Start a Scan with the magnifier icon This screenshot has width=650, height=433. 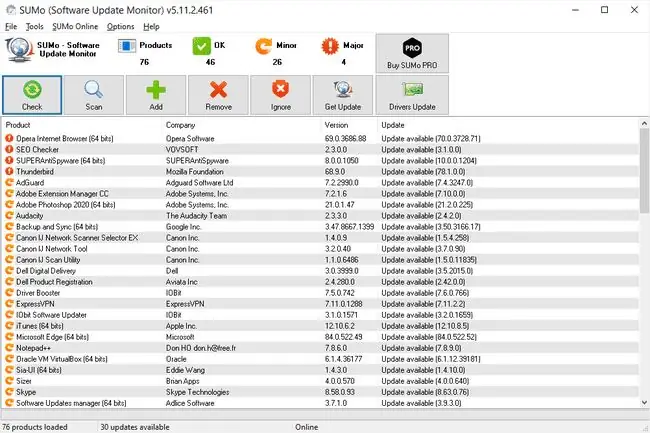94,95
